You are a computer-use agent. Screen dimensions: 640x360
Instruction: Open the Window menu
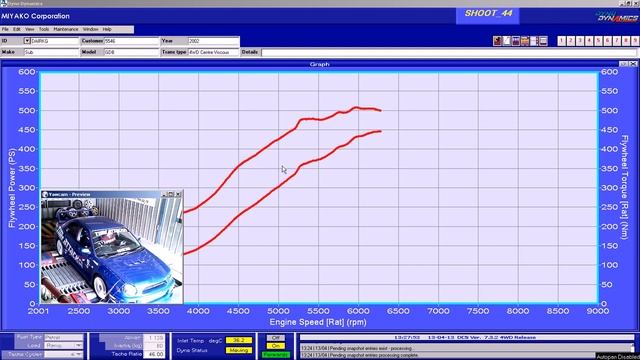[90, 29]
